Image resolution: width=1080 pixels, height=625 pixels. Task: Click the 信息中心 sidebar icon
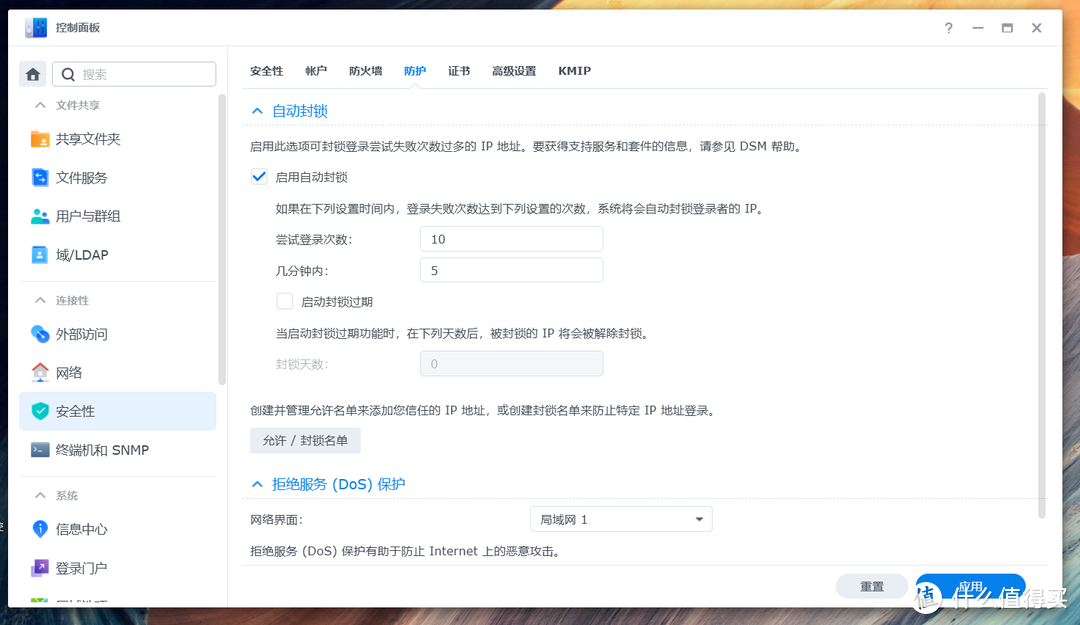40,529
